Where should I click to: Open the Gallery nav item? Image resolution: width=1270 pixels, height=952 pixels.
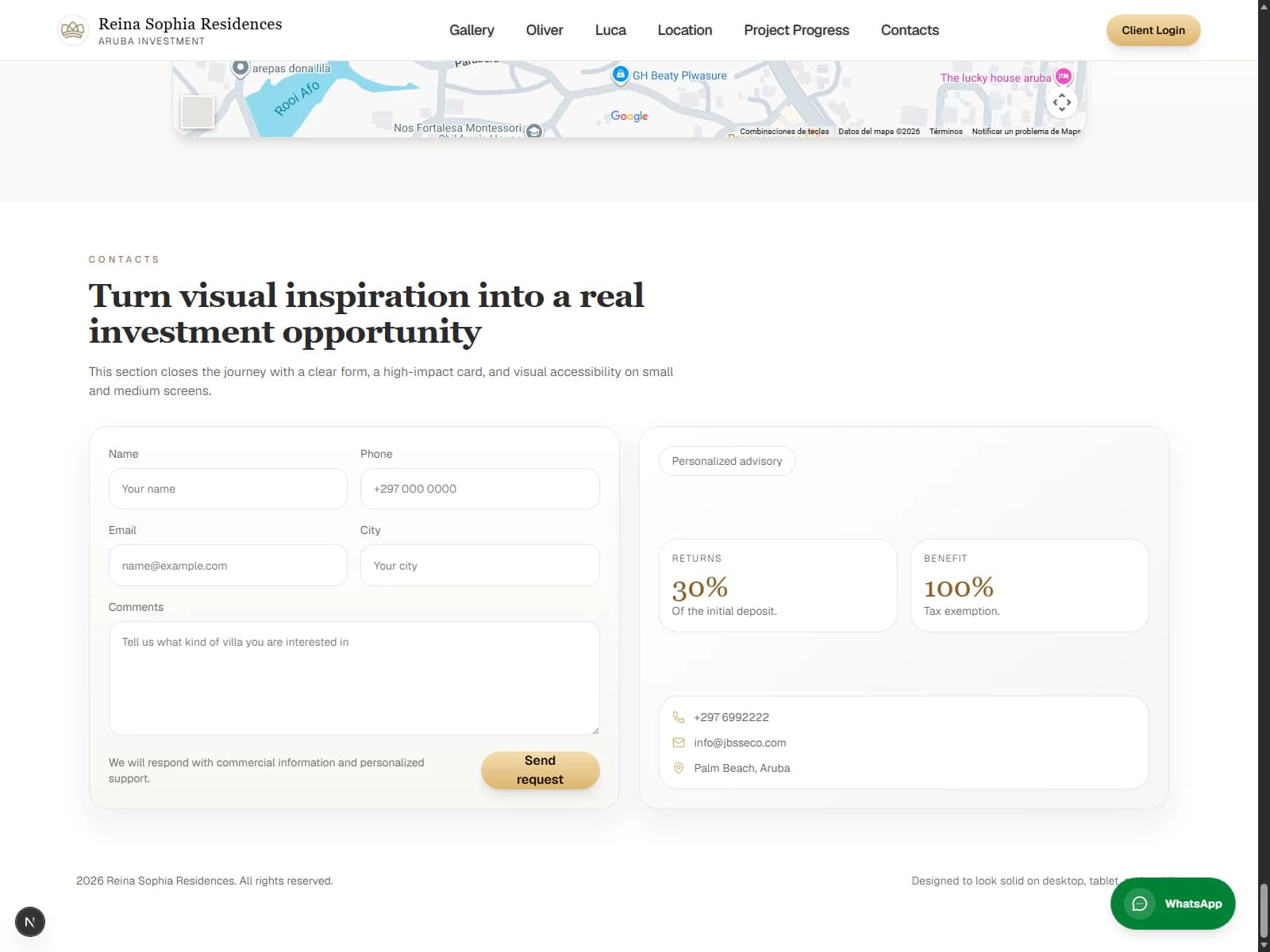[x=471, y=30]
